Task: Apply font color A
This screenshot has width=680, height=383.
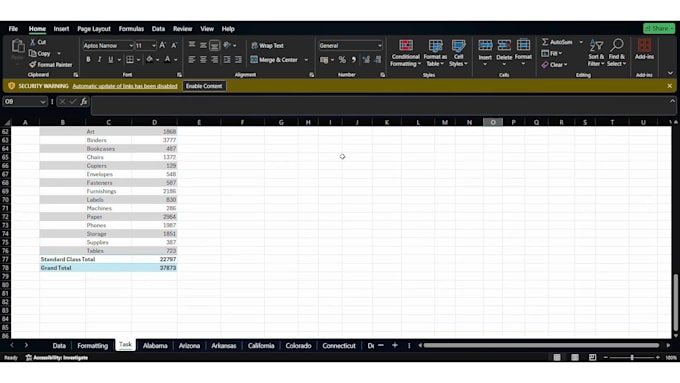Action: click(x=167, y=59)
